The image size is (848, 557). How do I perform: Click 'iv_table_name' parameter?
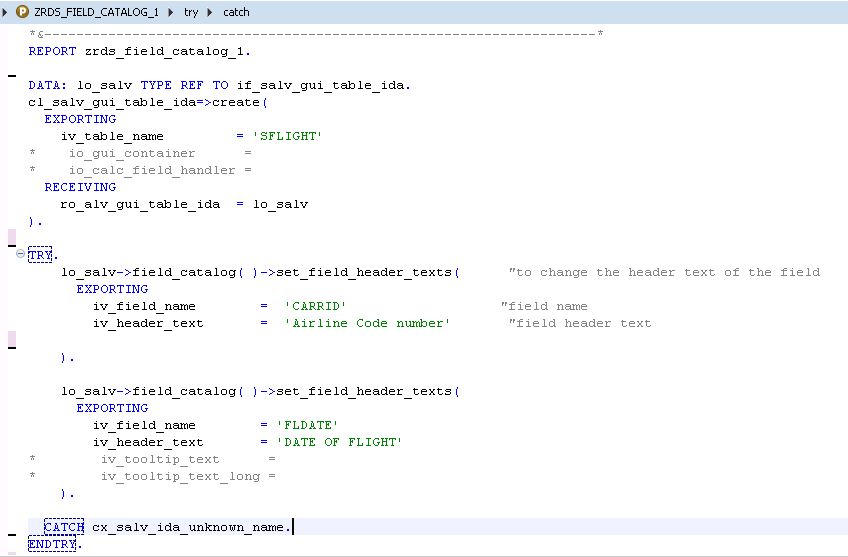point(112,136)
